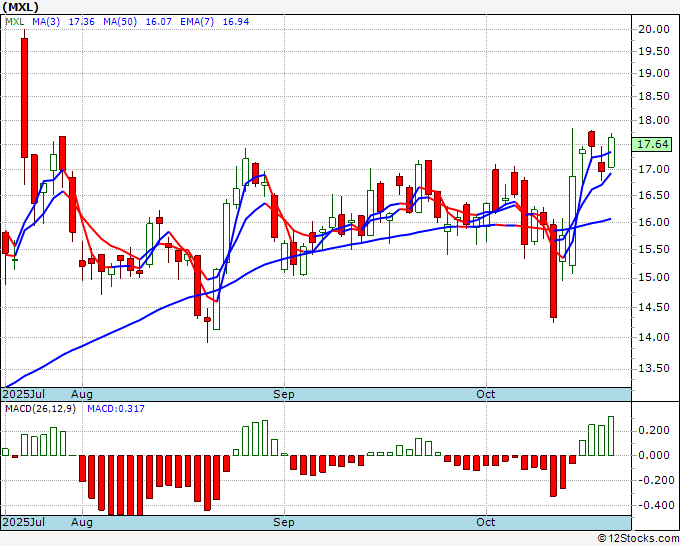Click the (MXL) chart title
This screenshot has width=680, height=546.
pos(20,7)
